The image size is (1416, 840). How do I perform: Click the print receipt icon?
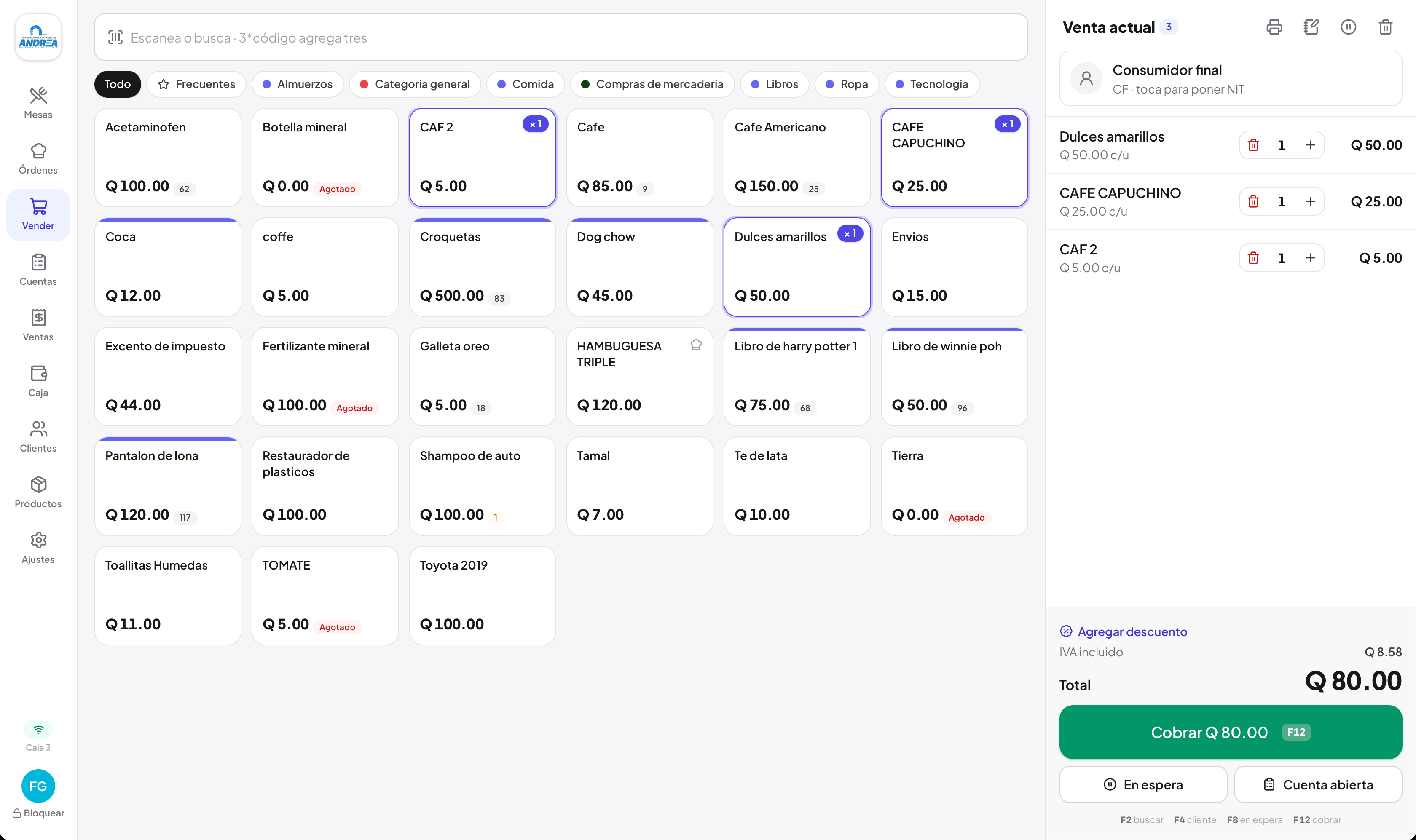click(1274, 27)
